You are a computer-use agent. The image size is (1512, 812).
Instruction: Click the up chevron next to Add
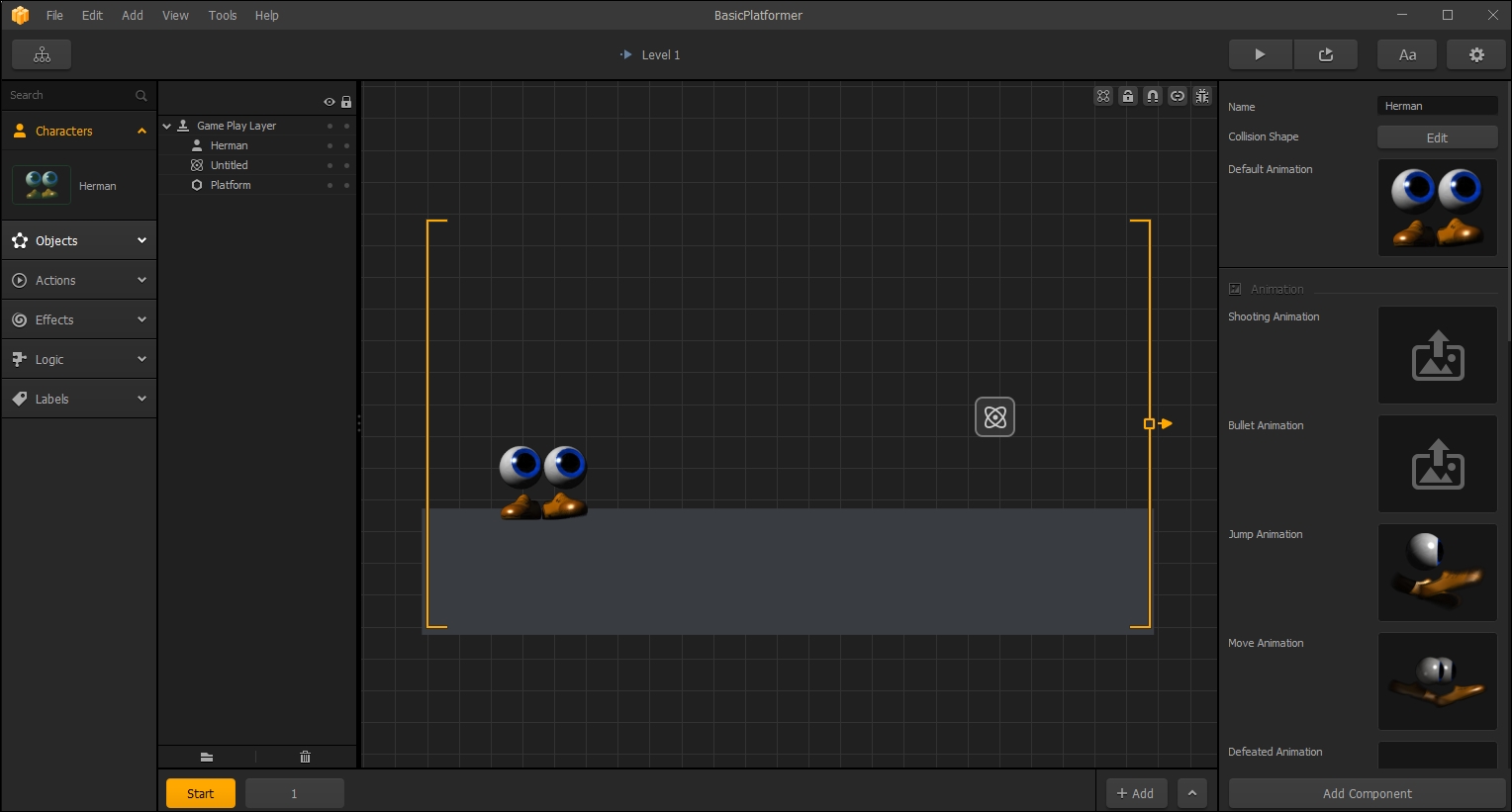pyautogui.click(x=1192, y=793)
